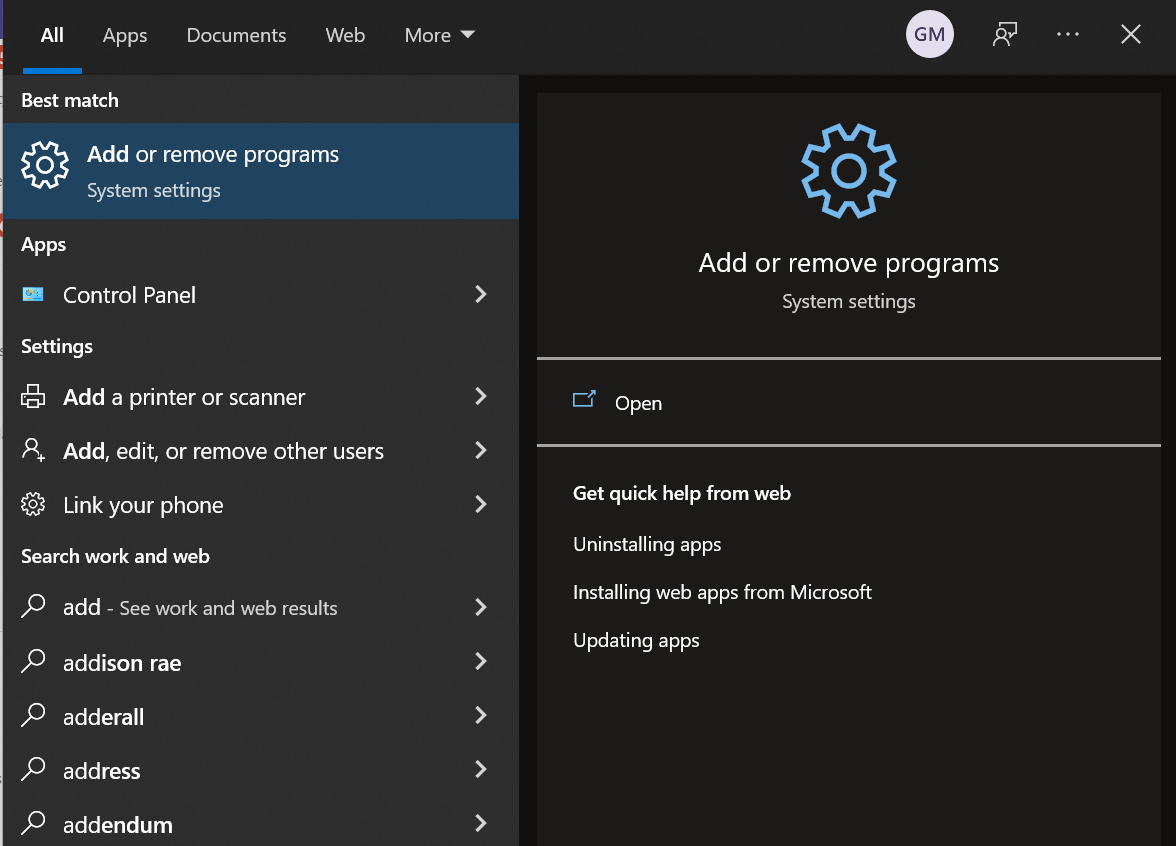Click large blue gear icon in preview pane
This screenshot has height=846, width=1176.
(848, 171)
